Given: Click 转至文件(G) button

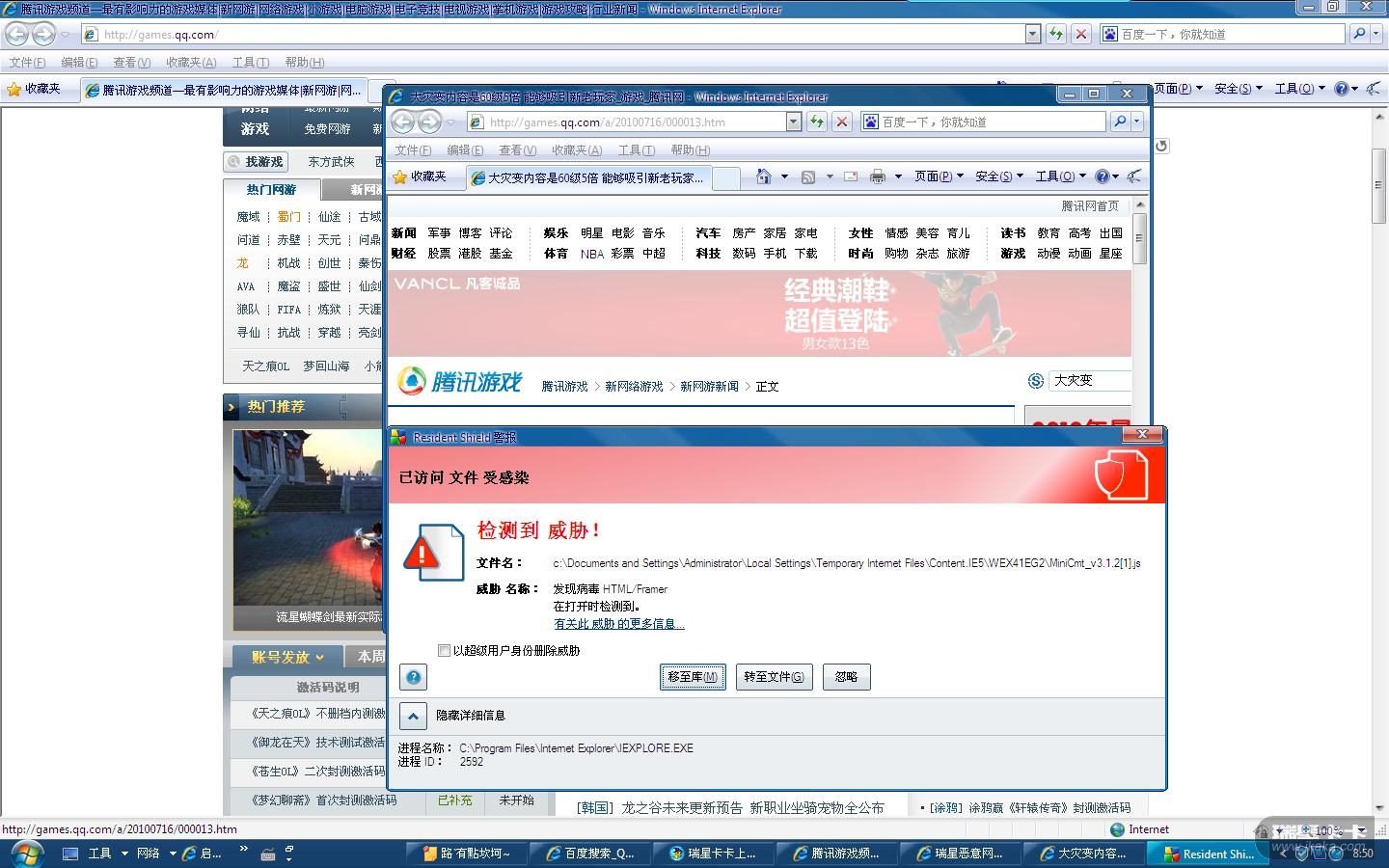Looking at the screenshot, I should point(774,677).
